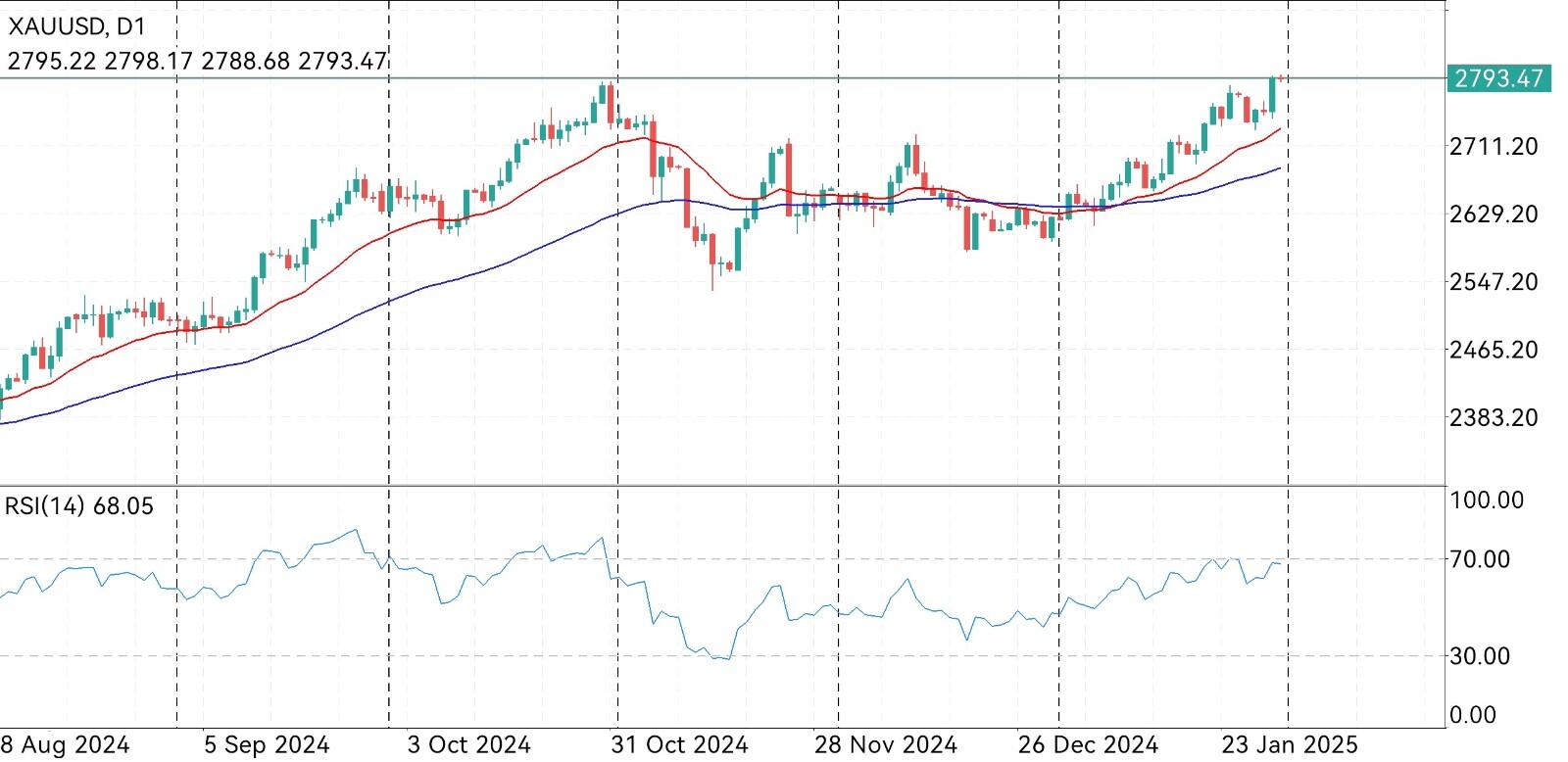The height and width of the screenshot is (762, 1568).
Task: Click the current price tag 2793.47
Action: (x=1498, y=78)
